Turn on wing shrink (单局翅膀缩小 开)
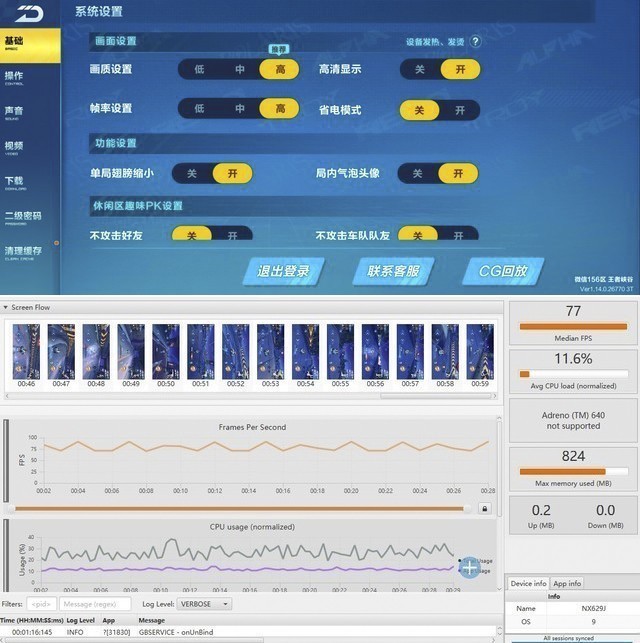The width and height of the screenshot is (640, 643). tap(232, 173)
